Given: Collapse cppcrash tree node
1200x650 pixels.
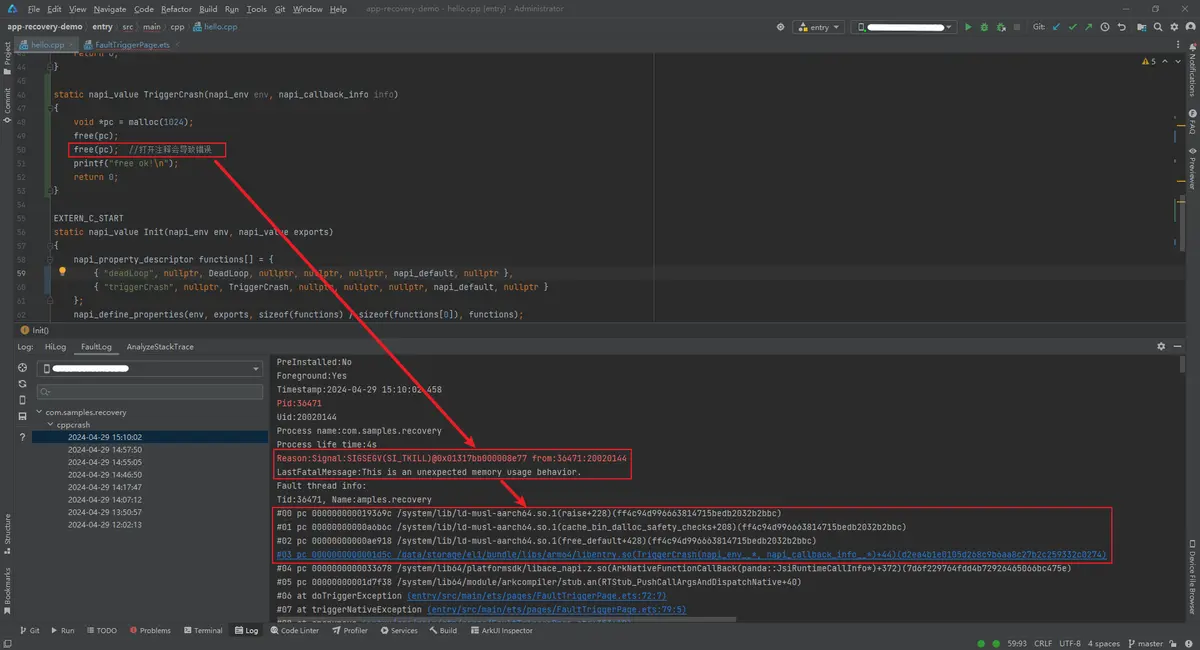Looking at the screenshot, I should (x=50, y=425).
